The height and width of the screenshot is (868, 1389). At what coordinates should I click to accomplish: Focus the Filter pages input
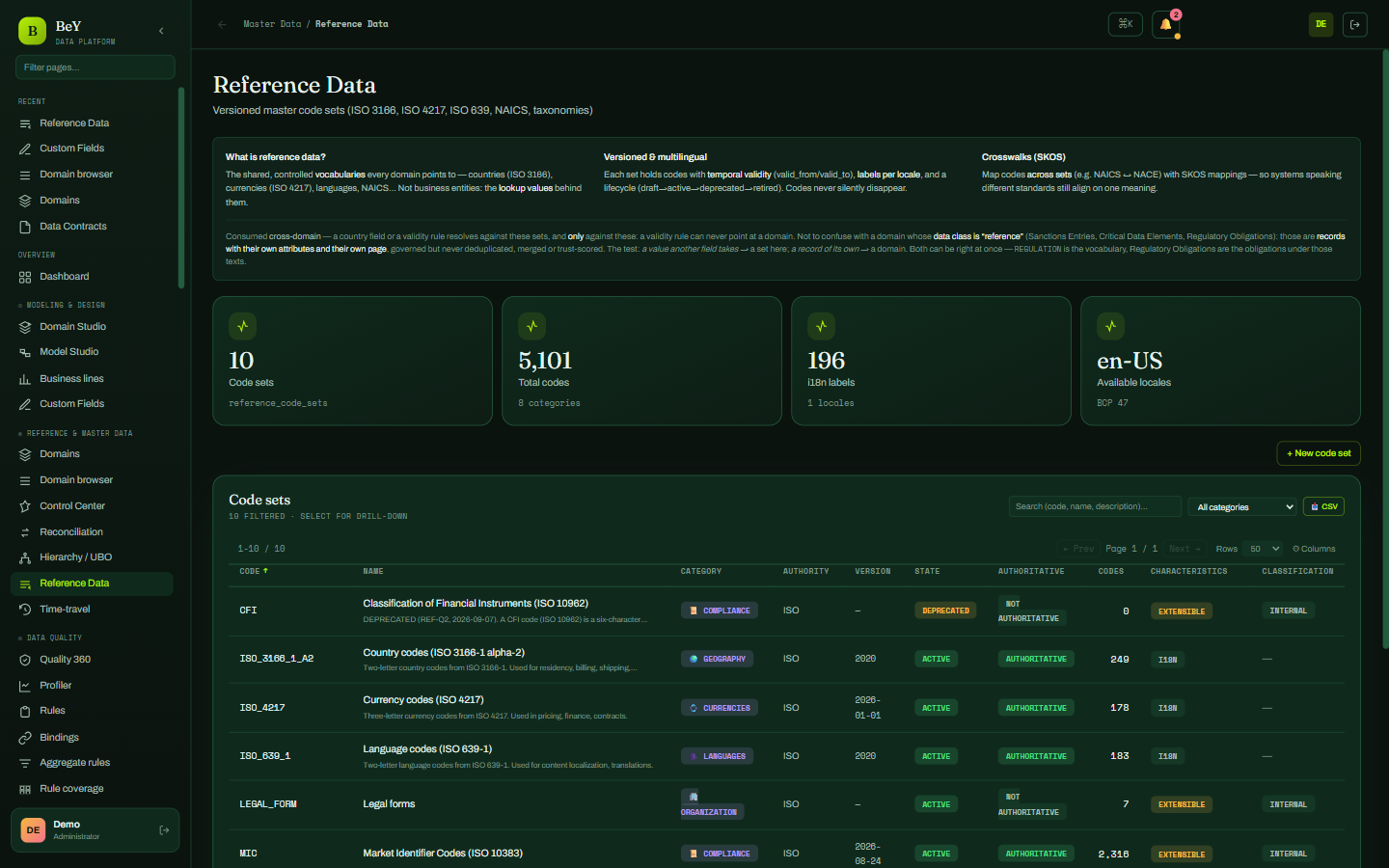coord(95,68)
